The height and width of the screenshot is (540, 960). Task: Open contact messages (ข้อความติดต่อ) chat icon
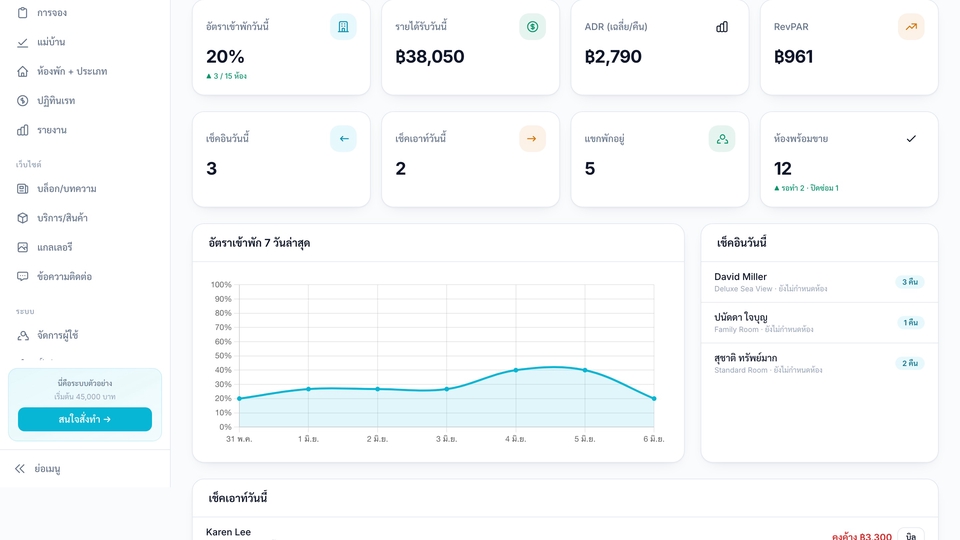coord(23,277)
